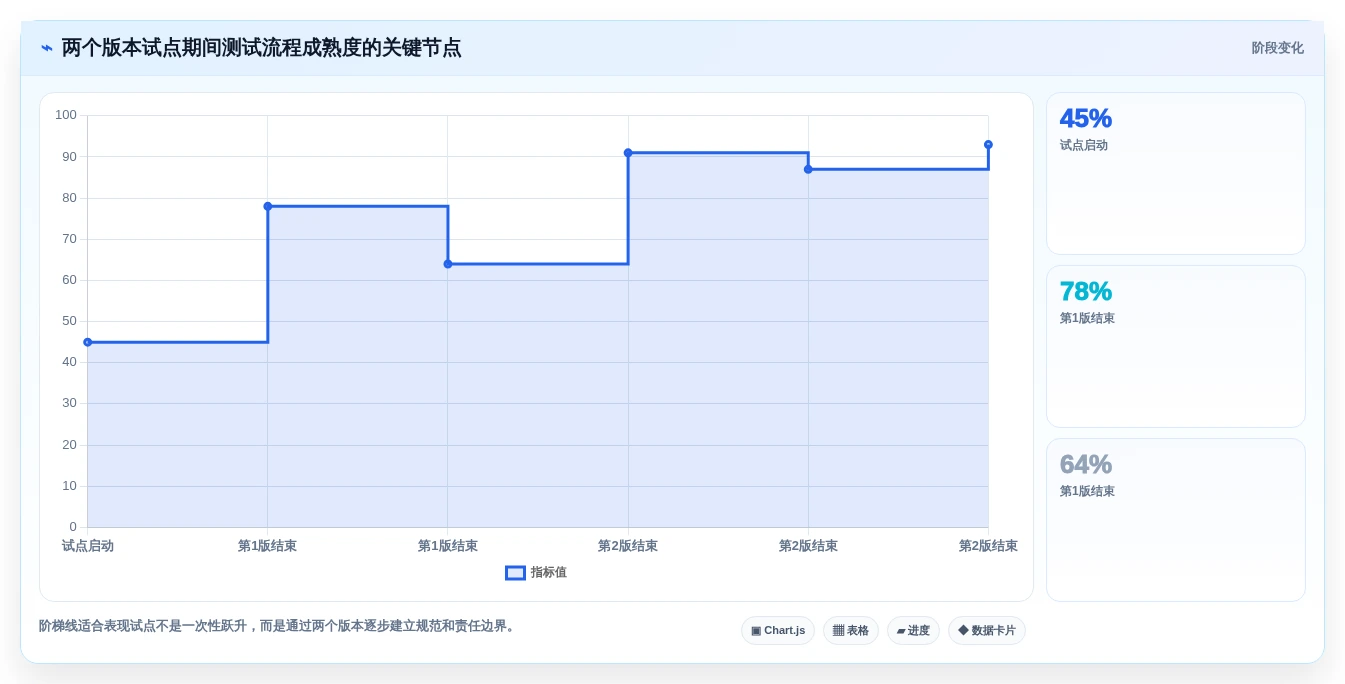1345x684 pixels.
Task: Click the data point at value 91
Action: point(628,153)
